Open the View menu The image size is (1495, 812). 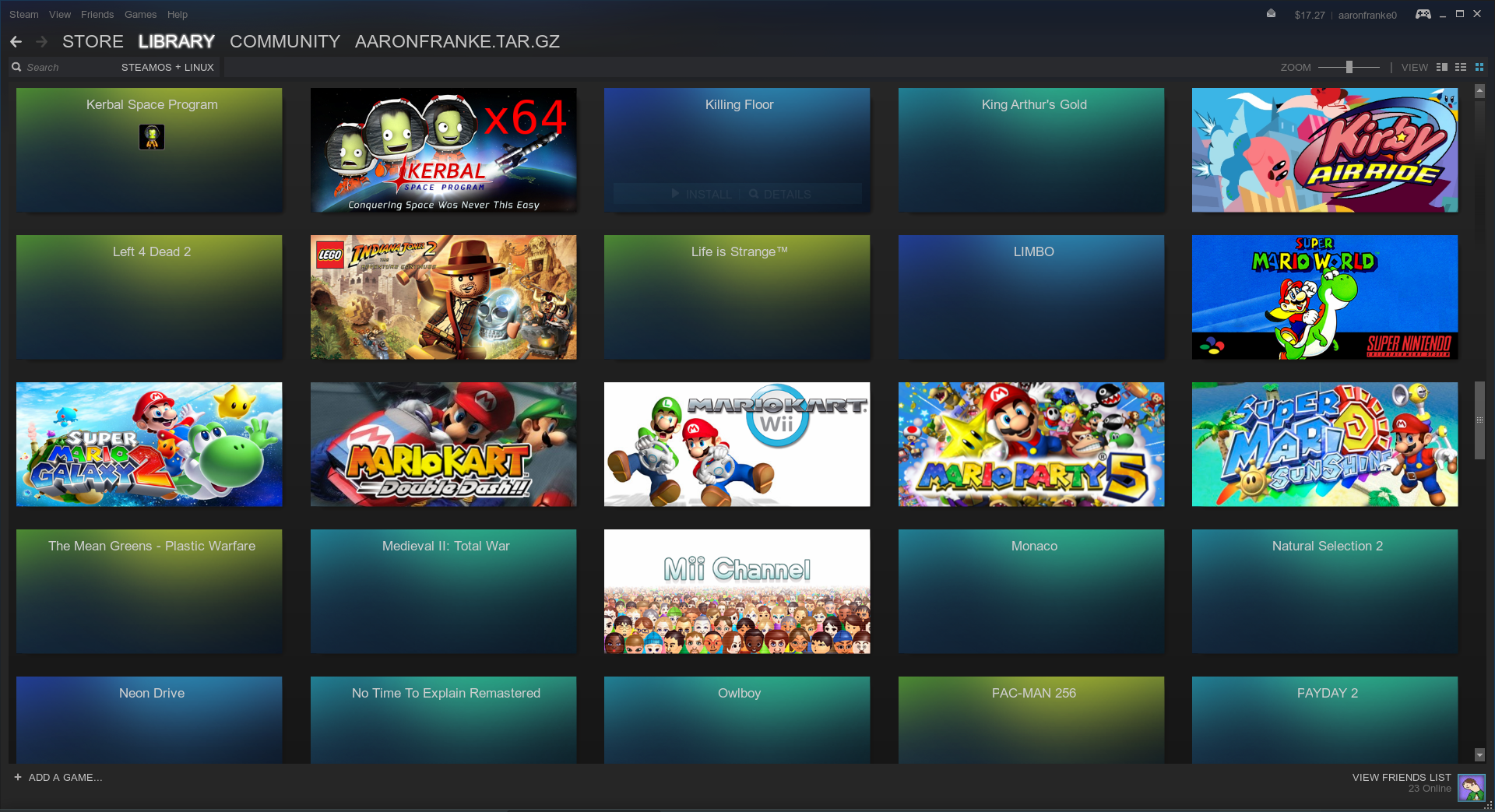[x=60, y=14]
